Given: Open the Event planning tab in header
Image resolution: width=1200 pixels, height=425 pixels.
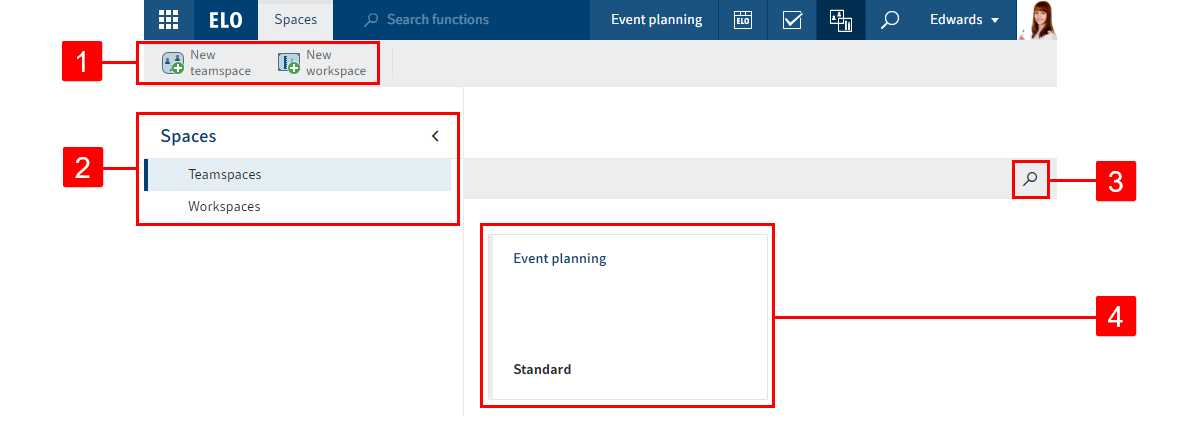Looking at the screenshot, I should pos(656,20).
